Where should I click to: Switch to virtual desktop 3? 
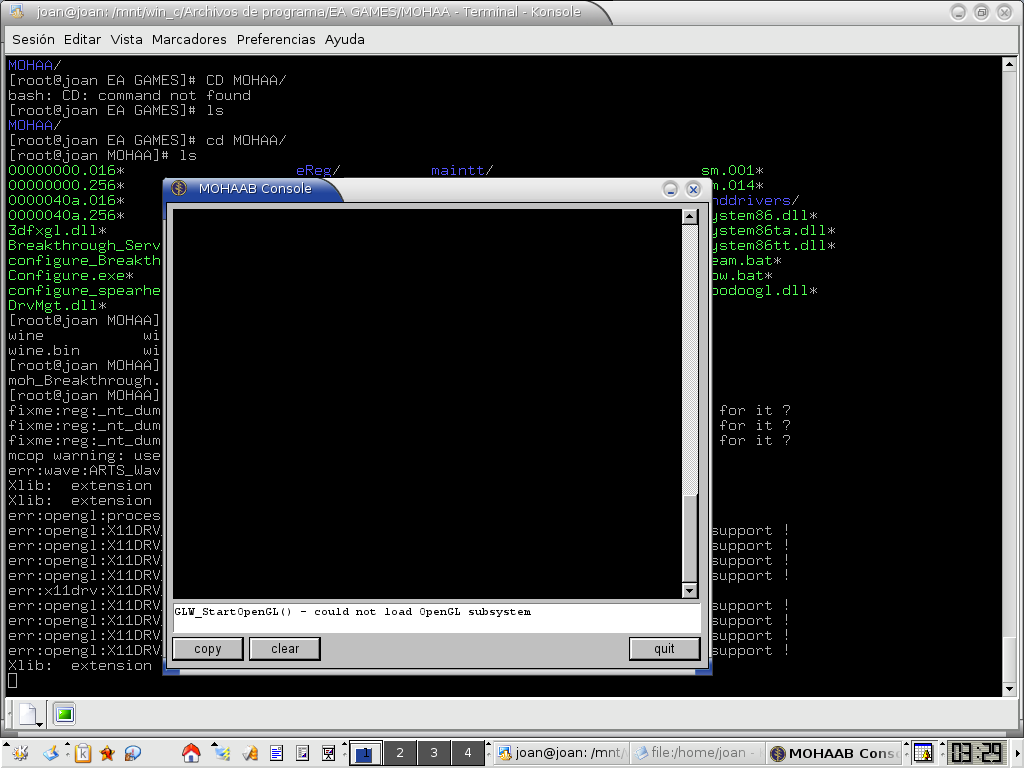[x=433, y=753]
